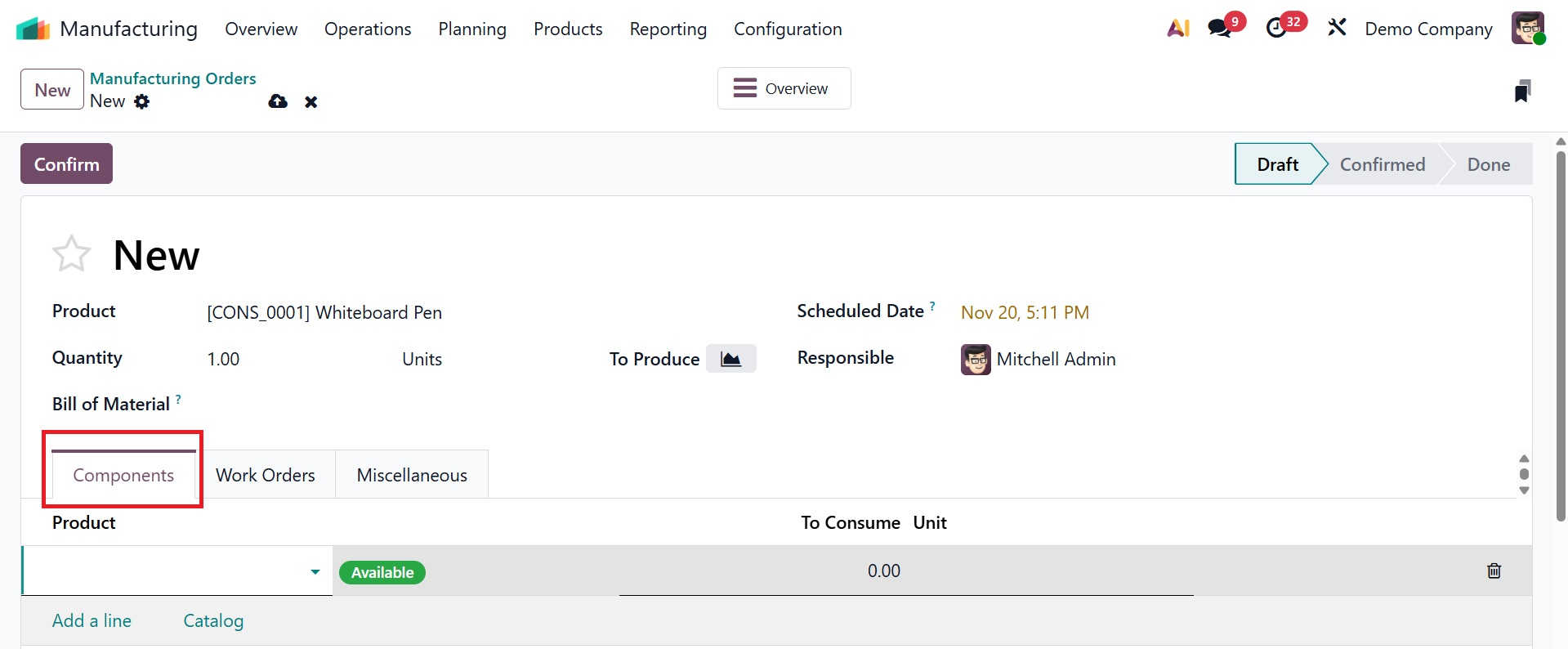Open the activities clock icon
The image size is (1568, 649).
click(1276, 29)
